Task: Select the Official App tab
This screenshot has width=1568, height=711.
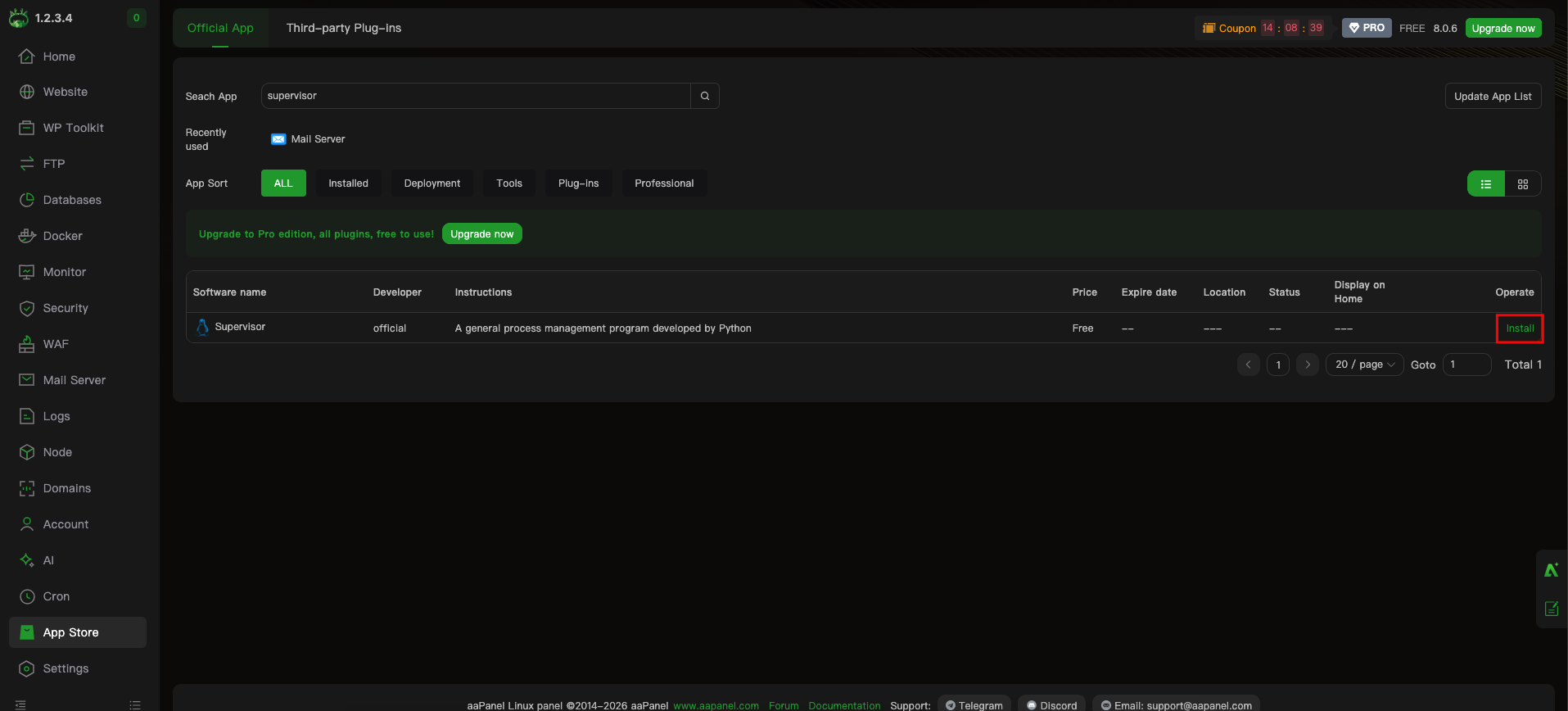Action: 220,28
